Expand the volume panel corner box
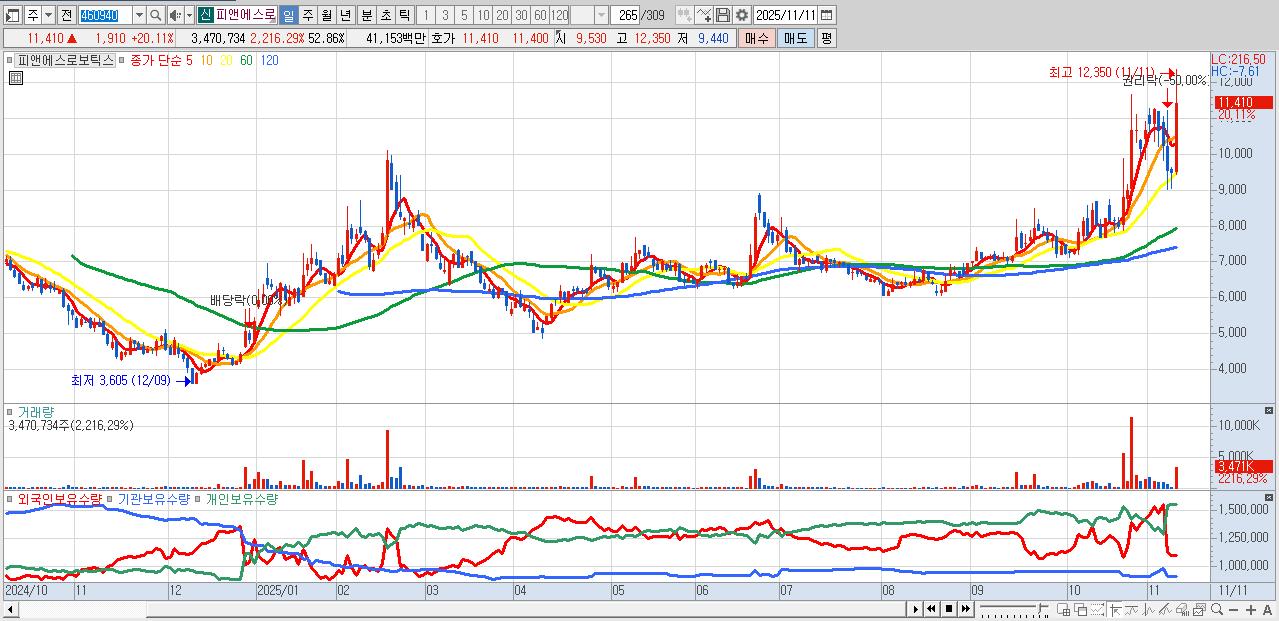 click(x=1269, y=411)
